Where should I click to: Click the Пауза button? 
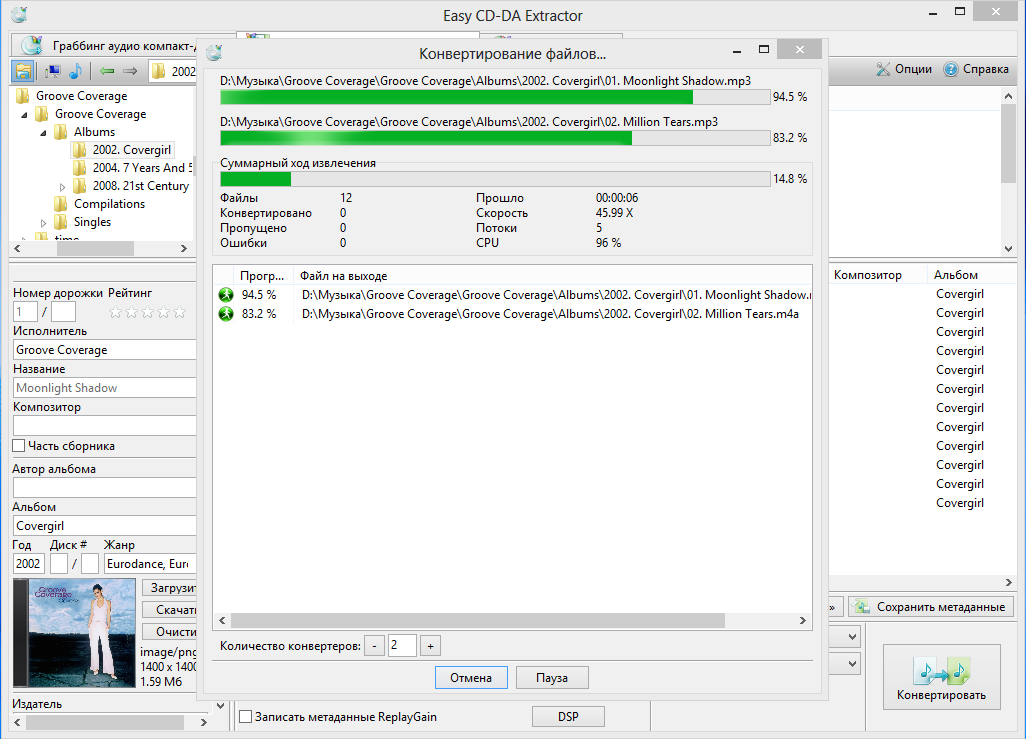(x=552, y=677)
